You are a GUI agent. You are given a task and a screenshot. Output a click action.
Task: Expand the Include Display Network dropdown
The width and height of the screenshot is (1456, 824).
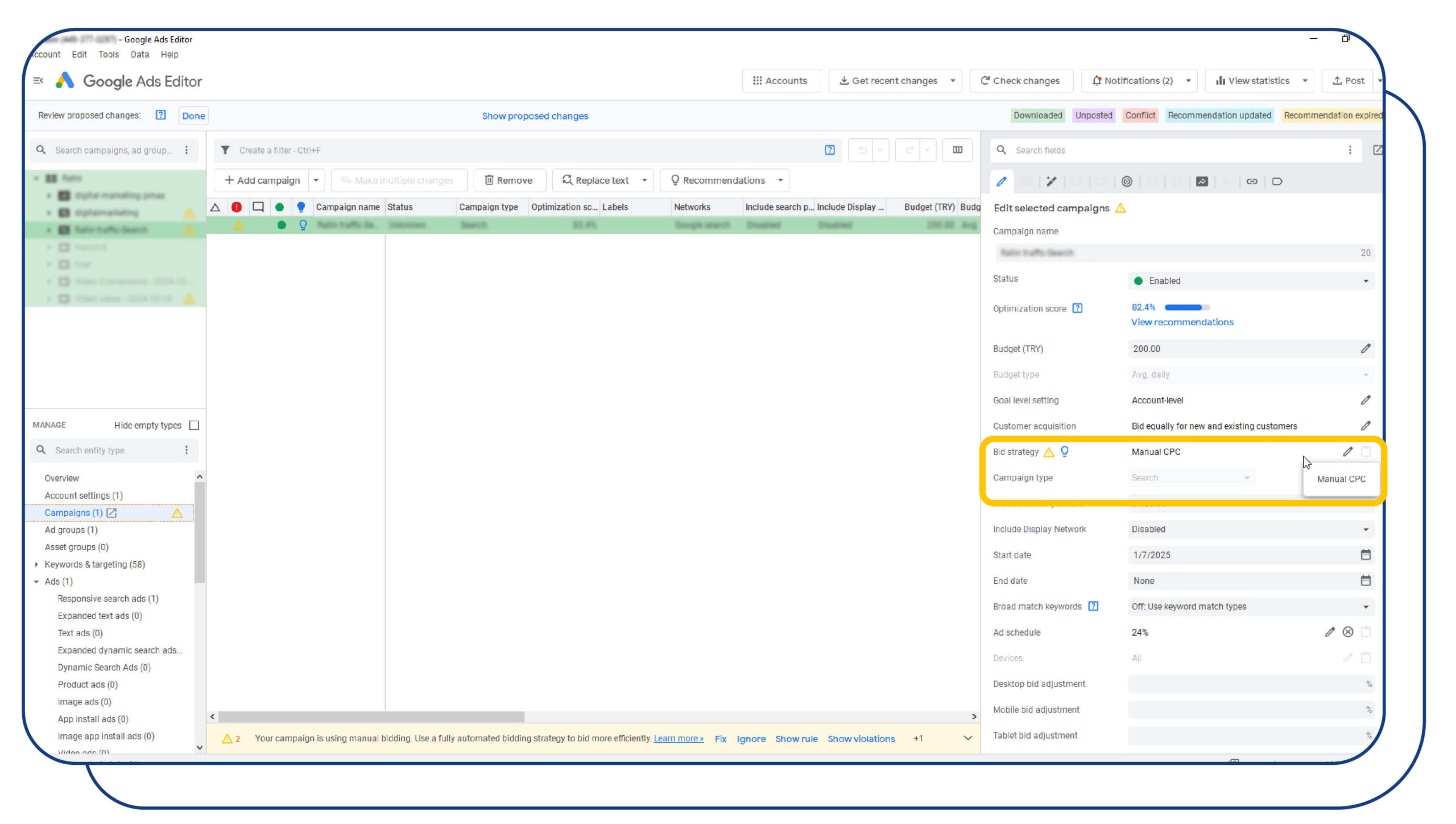[1251, 529]
